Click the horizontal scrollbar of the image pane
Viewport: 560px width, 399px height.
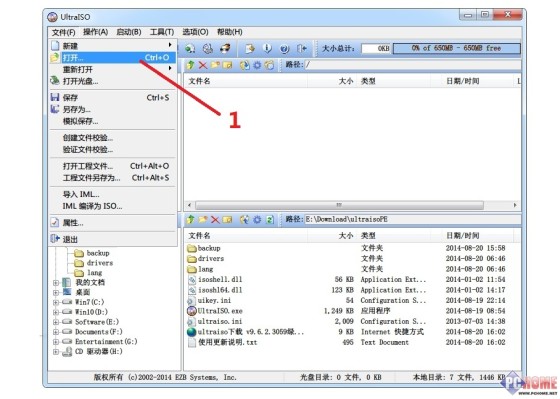(352, 205)
